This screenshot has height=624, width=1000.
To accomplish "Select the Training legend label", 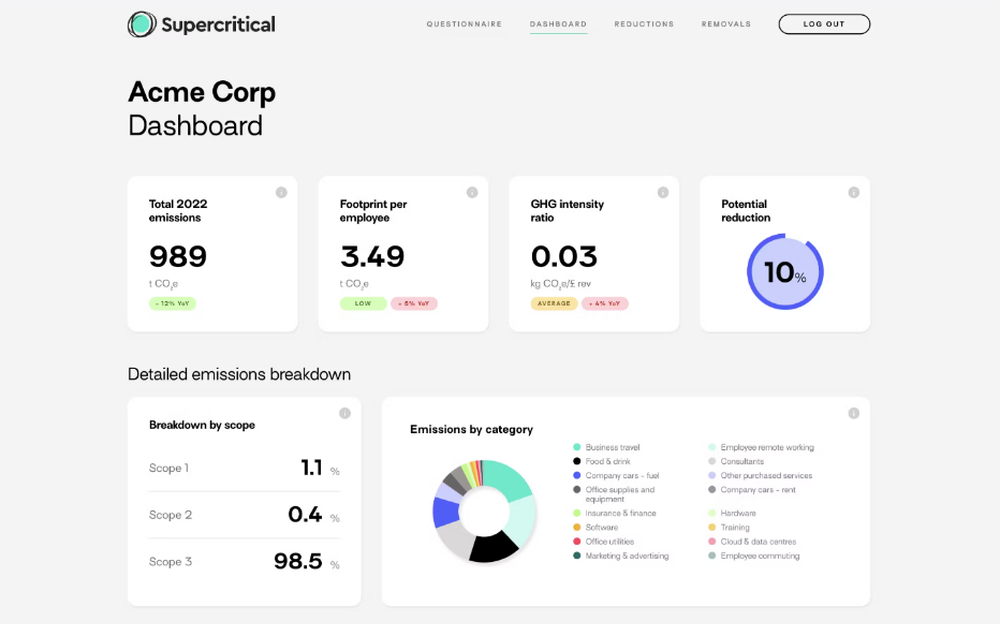I will pyautogui.click(x=735, y=527).
